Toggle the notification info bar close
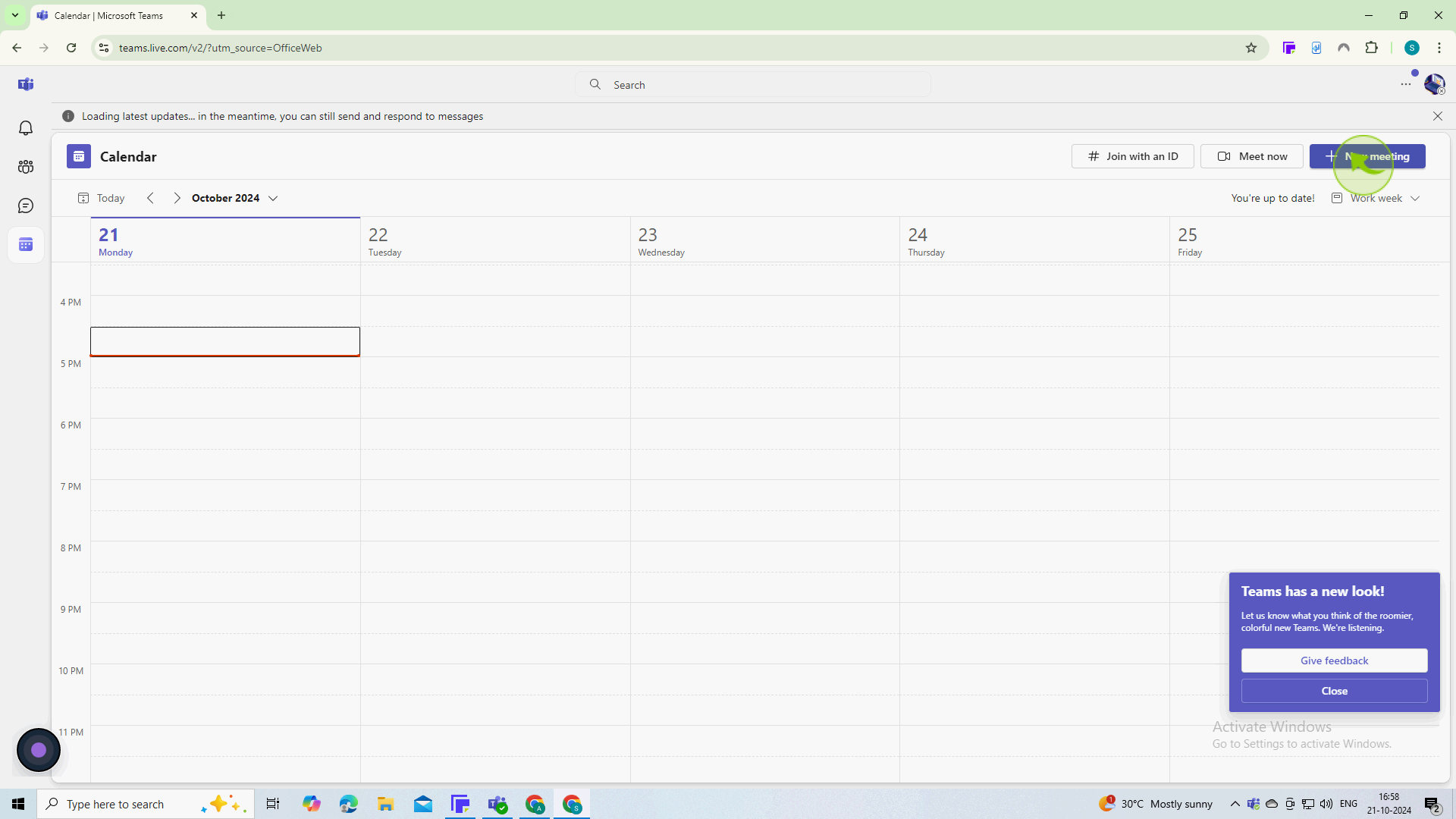The height and width of the screenshot is (819, 1456). [x=1438, y=116]
